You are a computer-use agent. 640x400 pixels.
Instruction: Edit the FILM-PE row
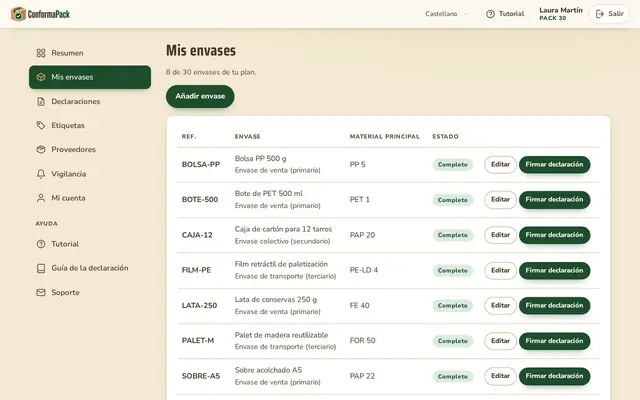500,270
